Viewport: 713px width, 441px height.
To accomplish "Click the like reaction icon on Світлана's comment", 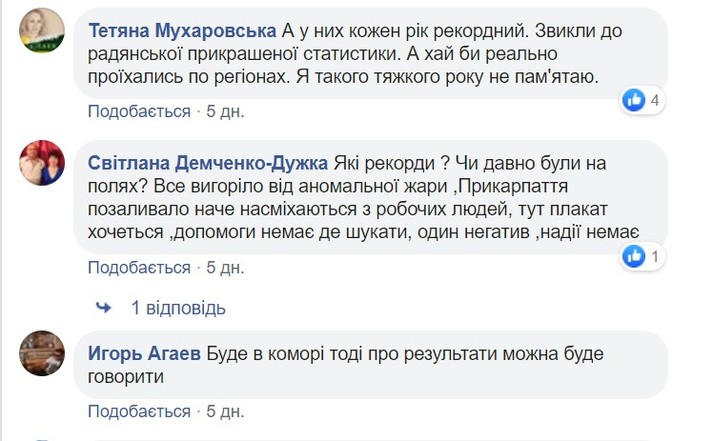I will pos(634,257).
